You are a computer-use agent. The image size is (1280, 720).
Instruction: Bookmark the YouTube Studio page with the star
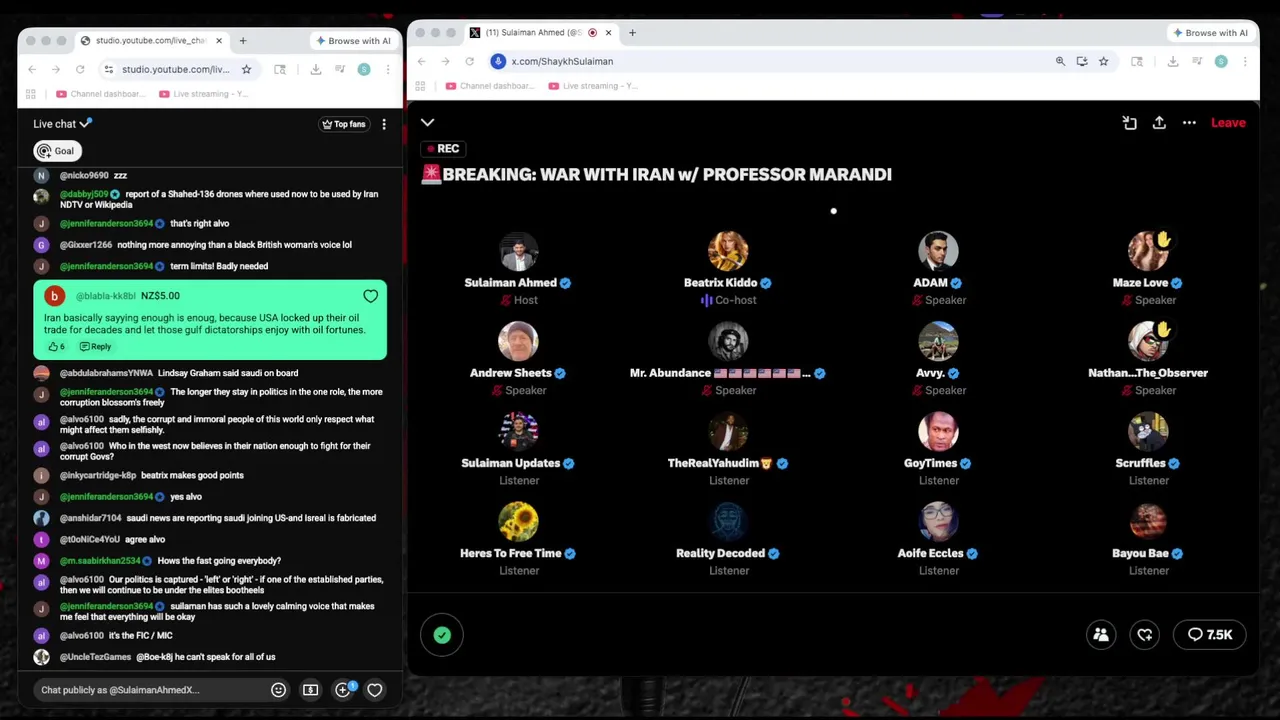[246, 69]
